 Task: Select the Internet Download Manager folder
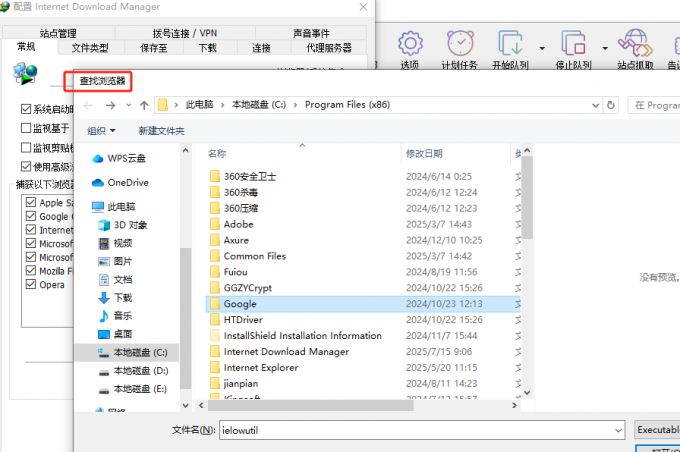[363, 351]
